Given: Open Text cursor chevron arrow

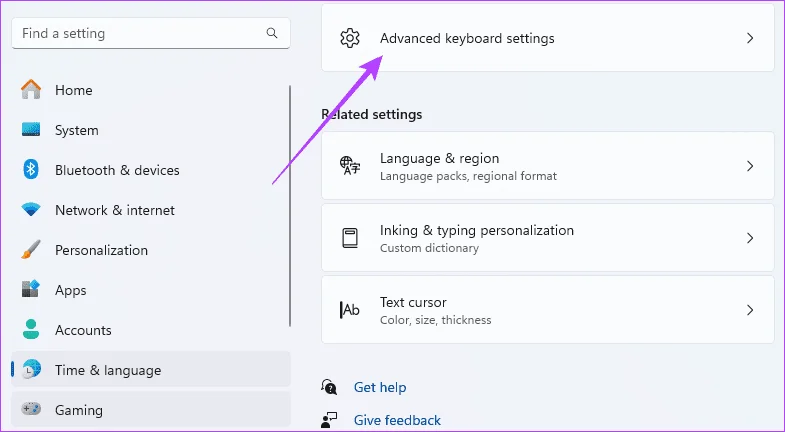Looking at the screenshot, I should 750,310.
